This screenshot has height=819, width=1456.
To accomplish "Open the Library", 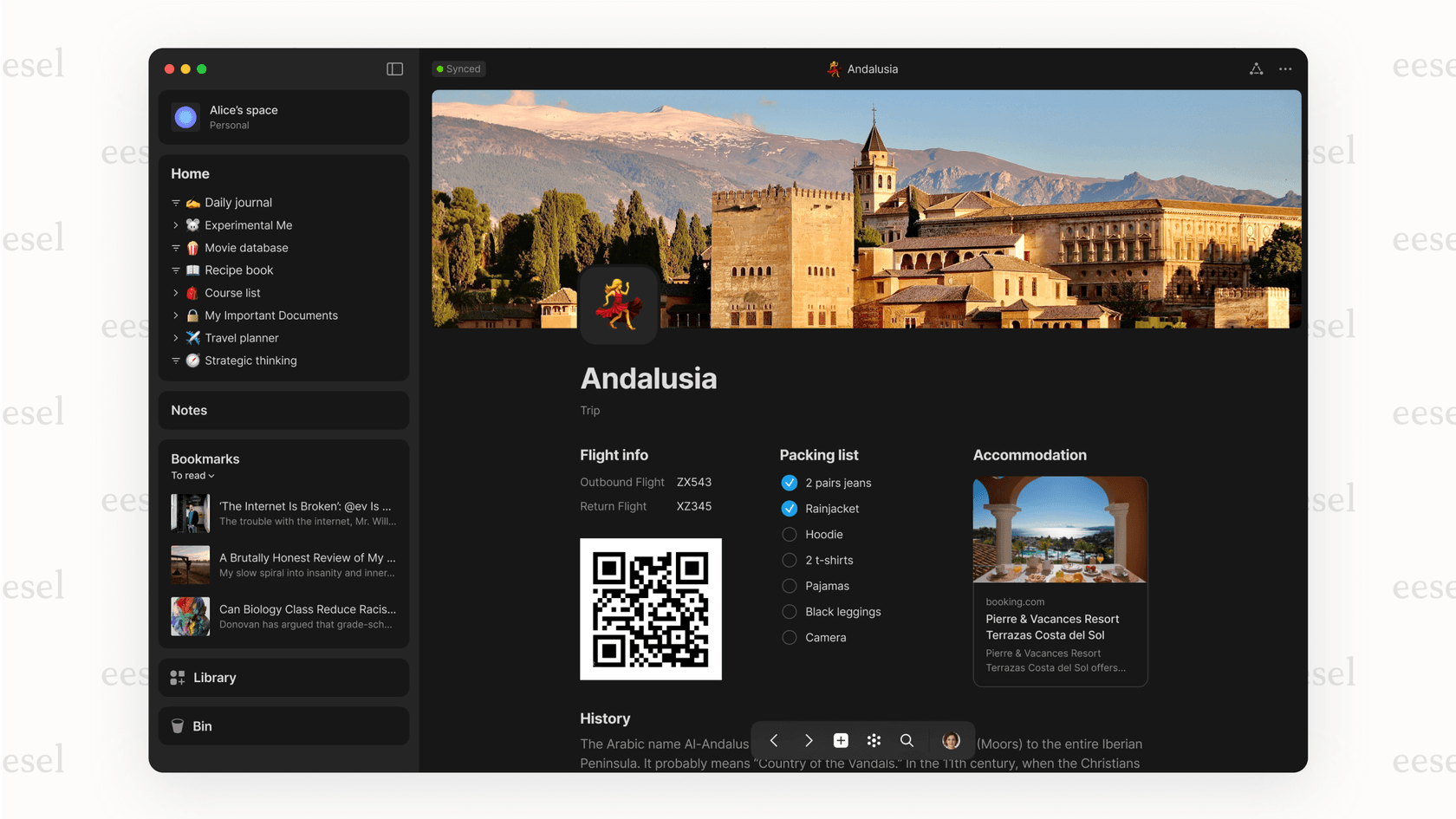I will (x=214, y=678).
